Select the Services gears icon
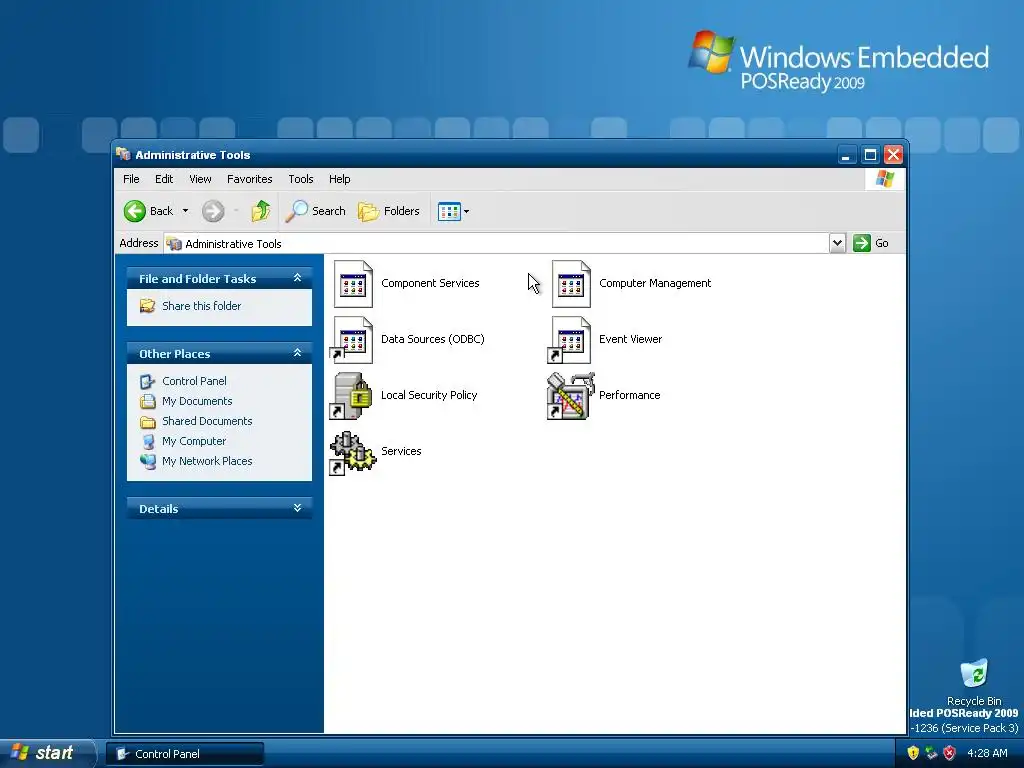The height and width of the screenshot is (768, 1024). (353, 452)
